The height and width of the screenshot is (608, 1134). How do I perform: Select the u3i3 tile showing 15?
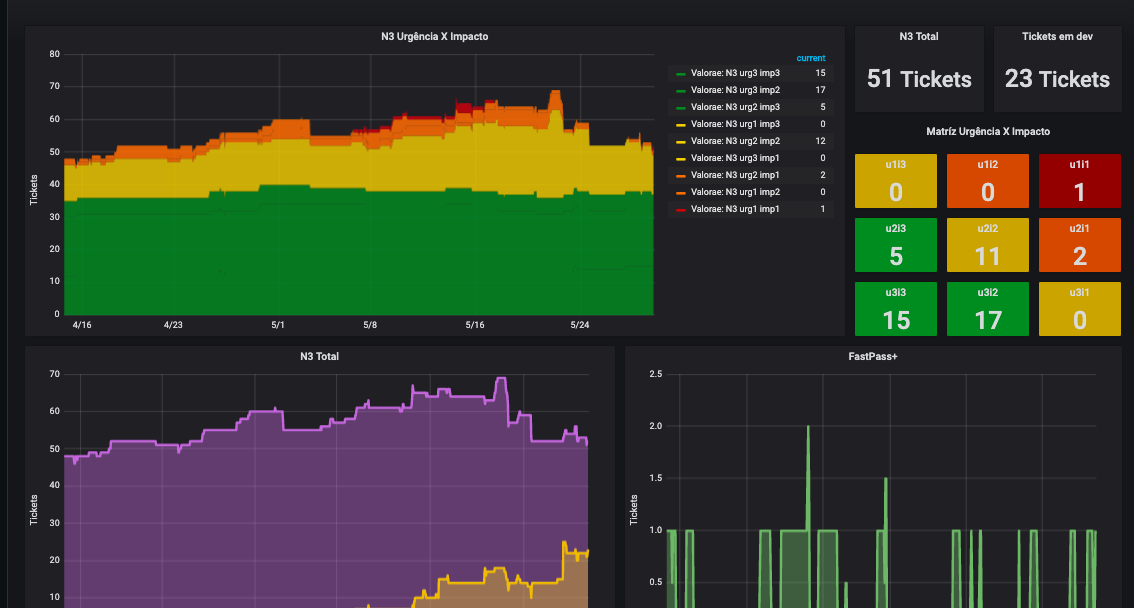pos(896,309)
